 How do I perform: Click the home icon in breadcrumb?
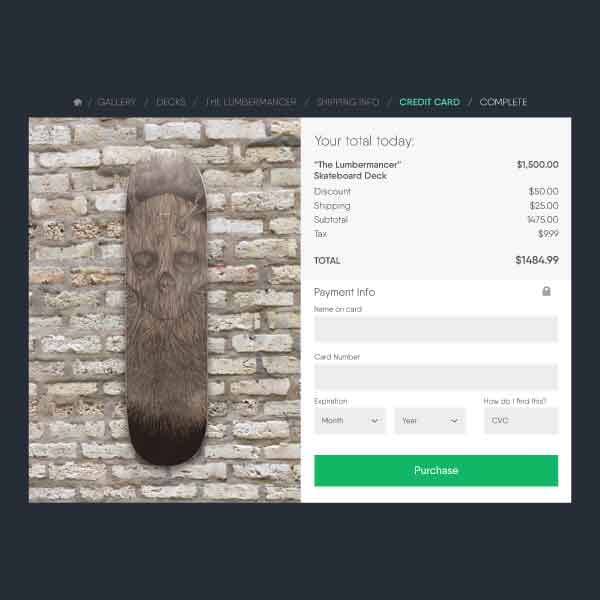78,102
